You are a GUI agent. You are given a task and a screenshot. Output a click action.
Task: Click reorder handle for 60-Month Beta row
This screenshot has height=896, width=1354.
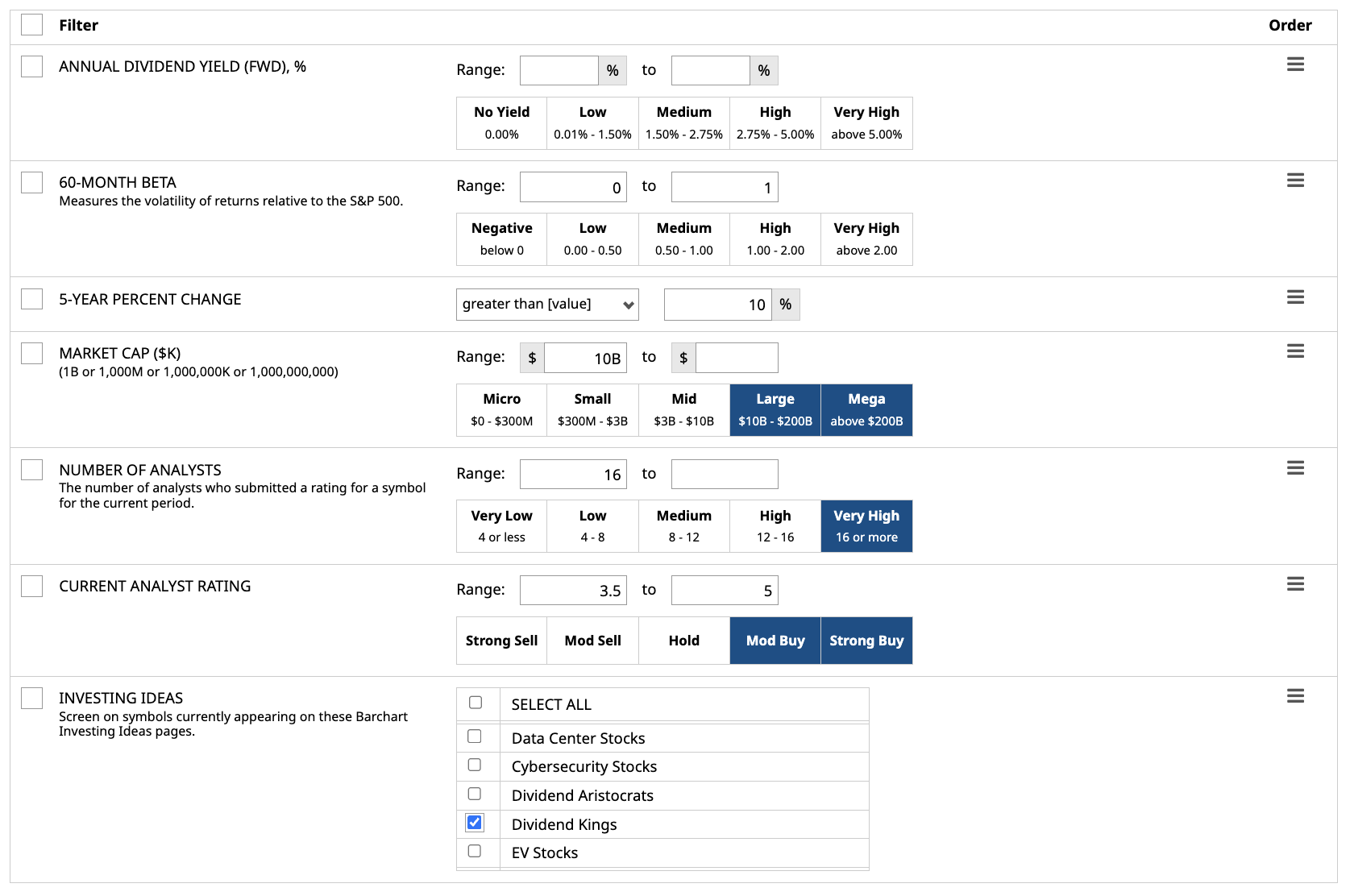pyautogui.click(x=1295, y=180)
